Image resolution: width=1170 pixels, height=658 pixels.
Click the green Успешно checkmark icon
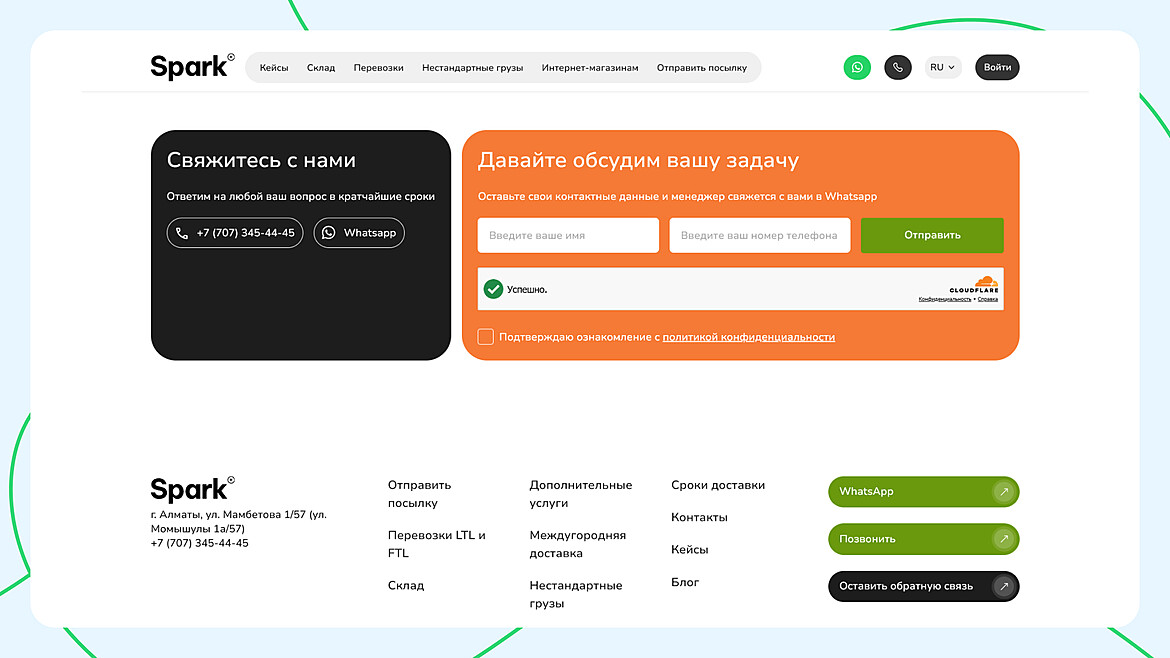(x=493, y=289)
